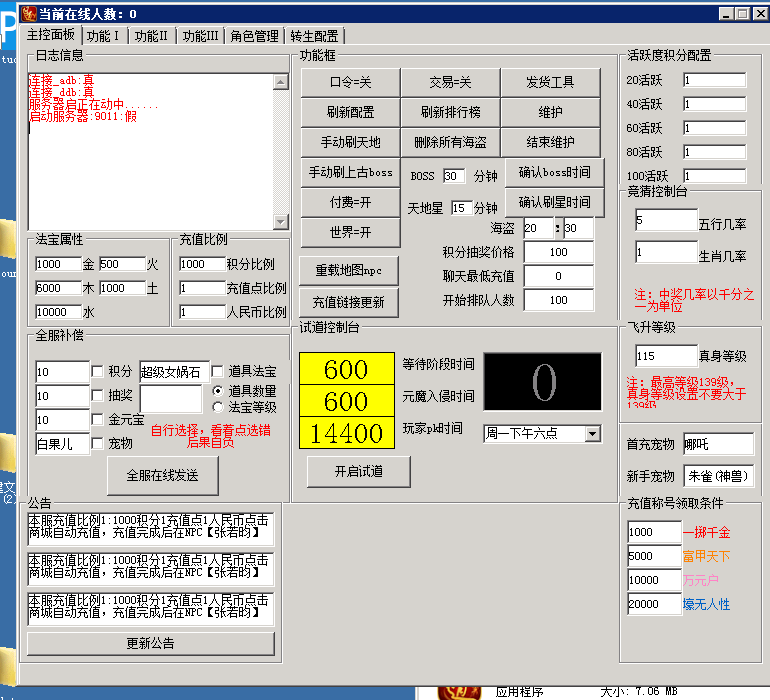770x700 pixels.
Task: Go to the 转生配置 tab
Action: pos(314,36)
